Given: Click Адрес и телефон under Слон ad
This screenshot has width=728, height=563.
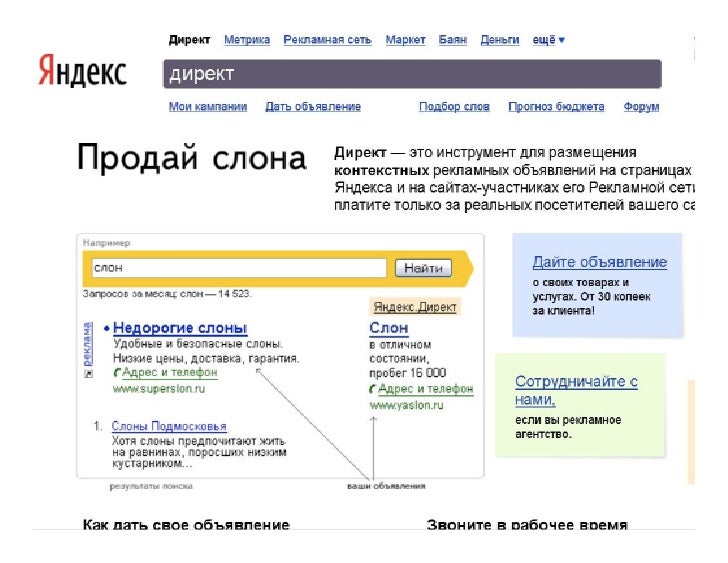Looking at the screenshot, I should coord(426,389).
